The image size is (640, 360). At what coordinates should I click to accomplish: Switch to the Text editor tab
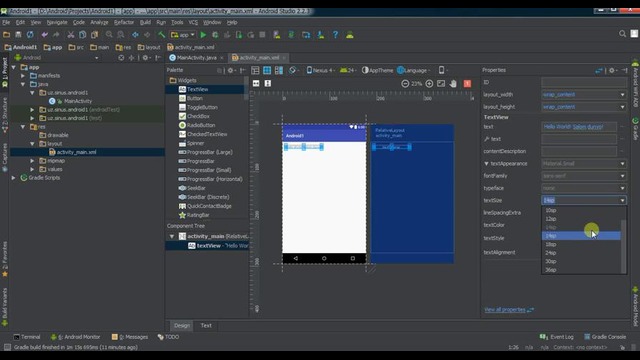[206, 325]
